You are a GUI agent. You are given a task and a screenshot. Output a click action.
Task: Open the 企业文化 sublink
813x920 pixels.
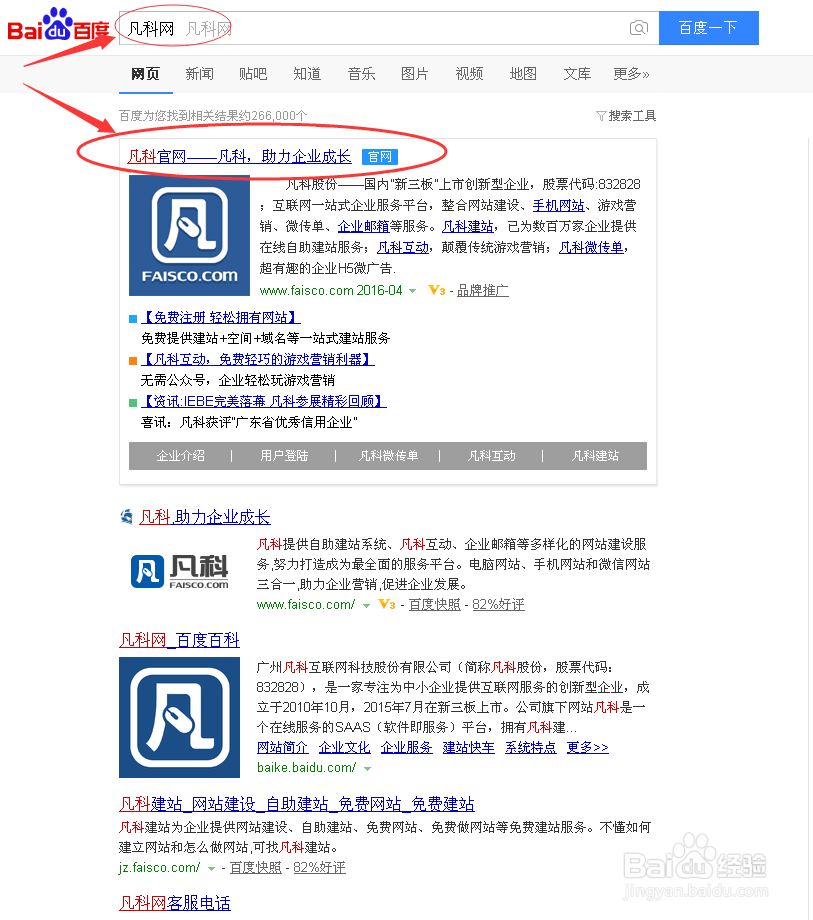345,748
